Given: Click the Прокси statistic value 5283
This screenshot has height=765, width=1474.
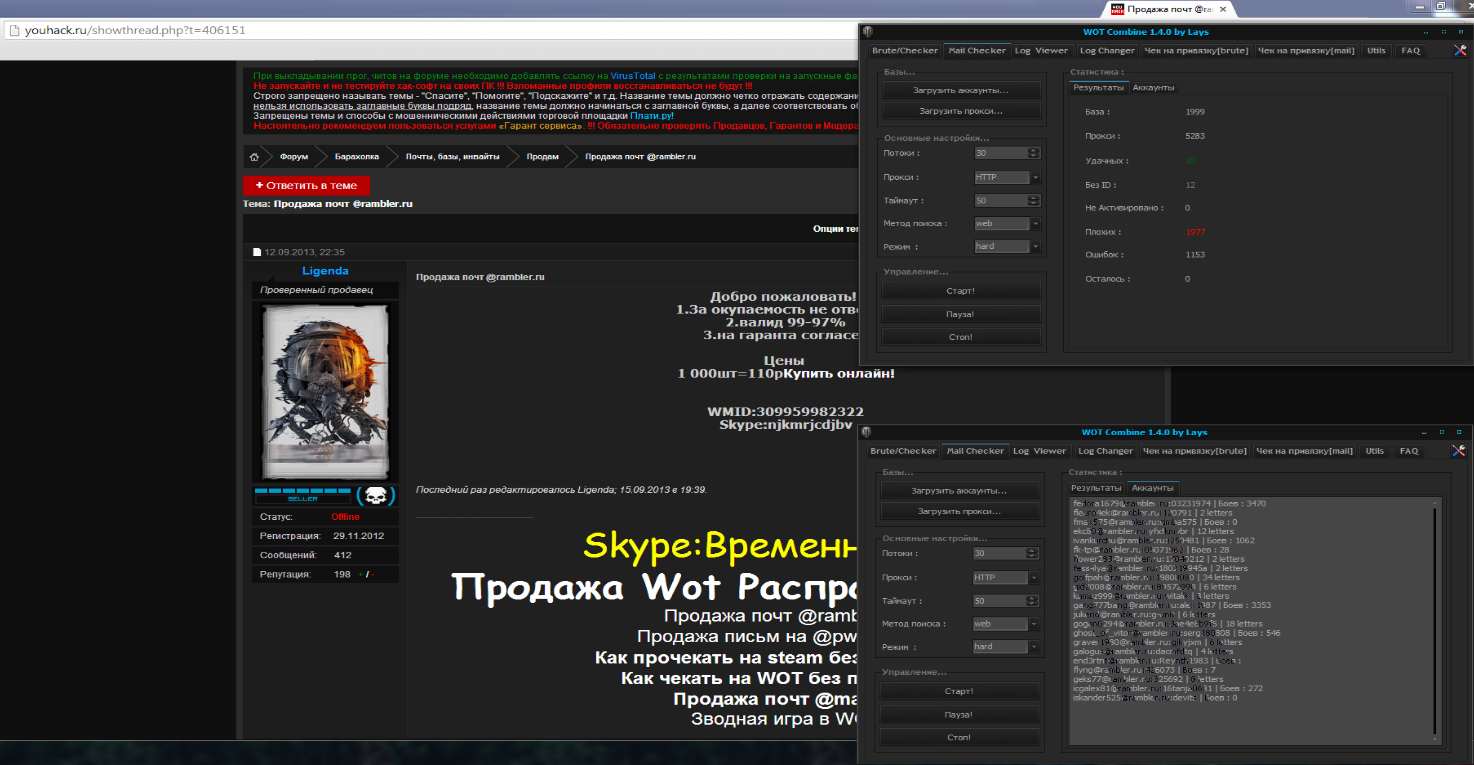Looking at the screenshot, I should point(1196,136).
